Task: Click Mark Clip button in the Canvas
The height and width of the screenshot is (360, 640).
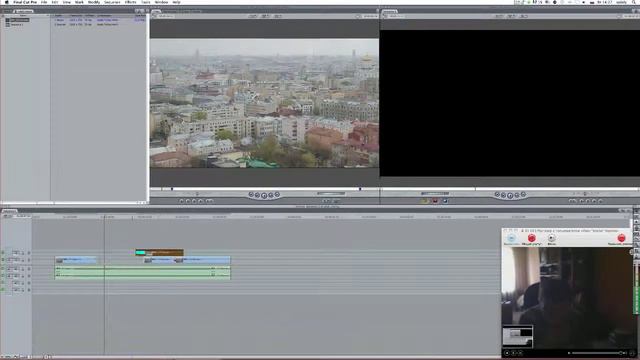Action: (x=594, y=201)
